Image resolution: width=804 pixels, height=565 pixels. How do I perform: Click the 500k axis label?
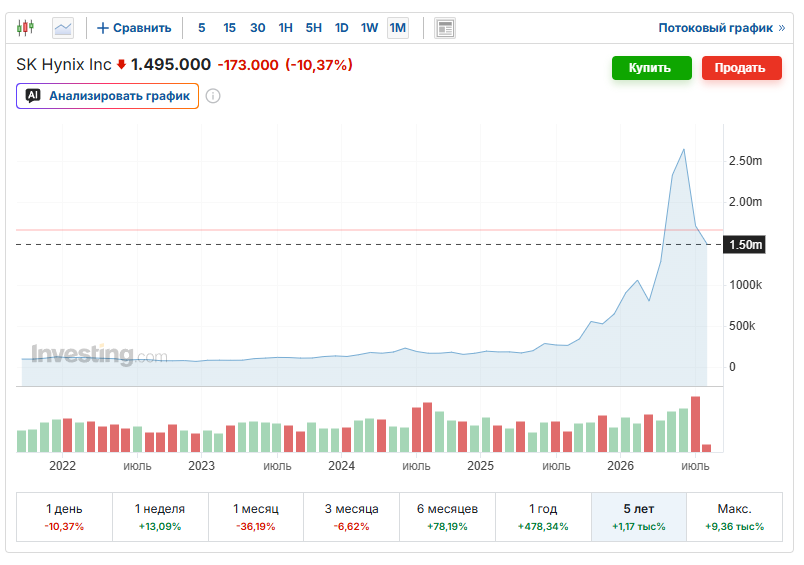742,326
